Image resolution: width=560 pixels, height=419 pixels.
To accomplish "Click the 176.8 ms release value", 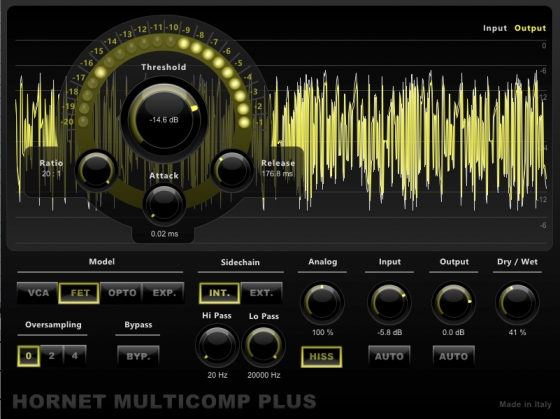I will pyautogui.click(x=278, y=174).
